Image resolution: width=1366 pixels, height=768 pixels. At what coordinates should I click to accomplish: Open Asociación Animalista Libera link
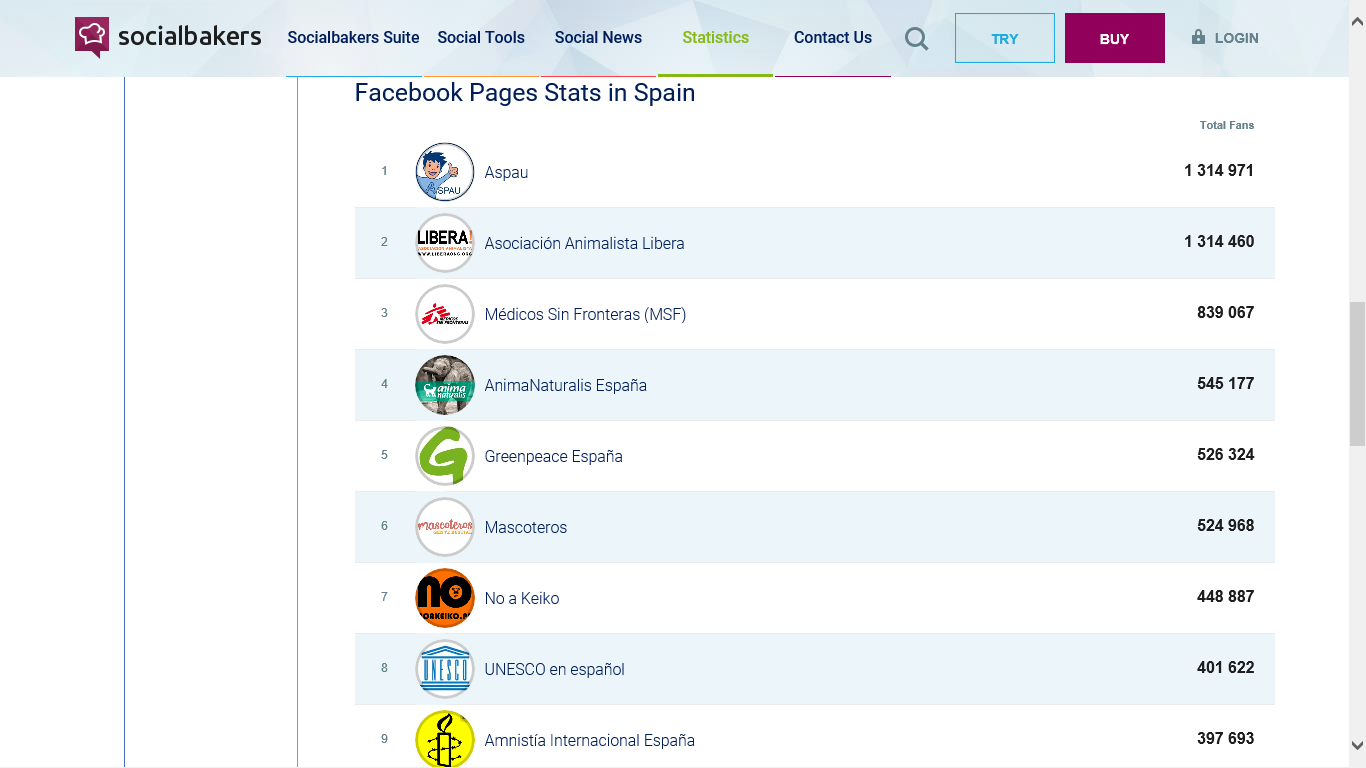tap(584, 243)
